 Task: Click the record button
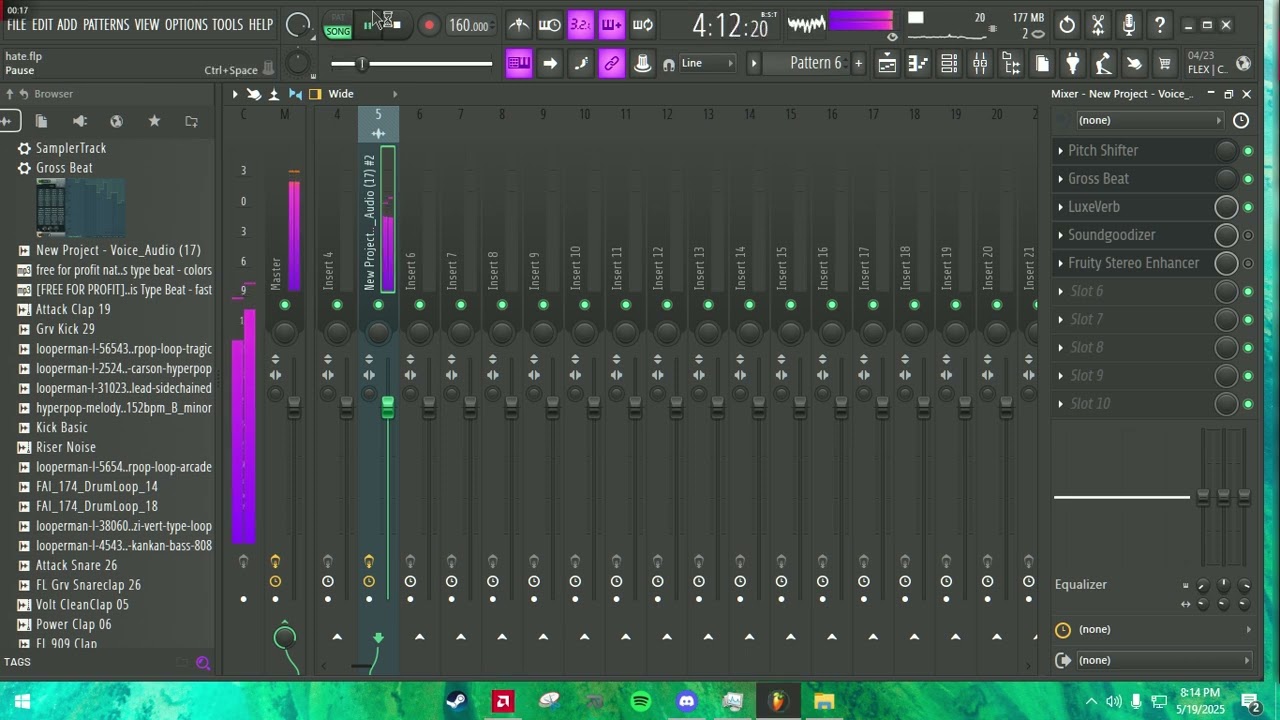[x=429, y=25]
